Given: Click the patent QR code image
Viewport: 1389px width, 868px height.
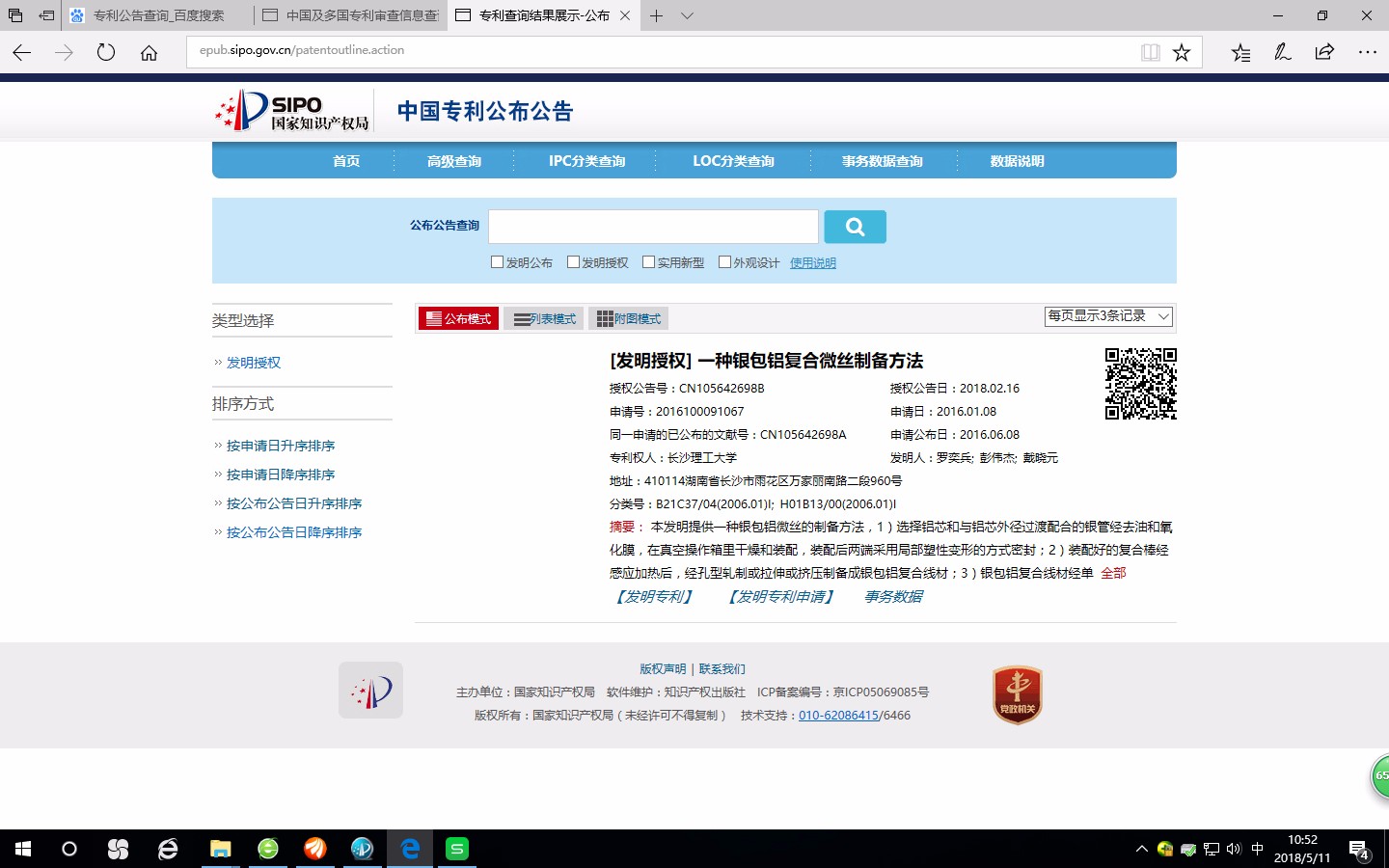Looking at the screenshot, I should [1140, 384].
